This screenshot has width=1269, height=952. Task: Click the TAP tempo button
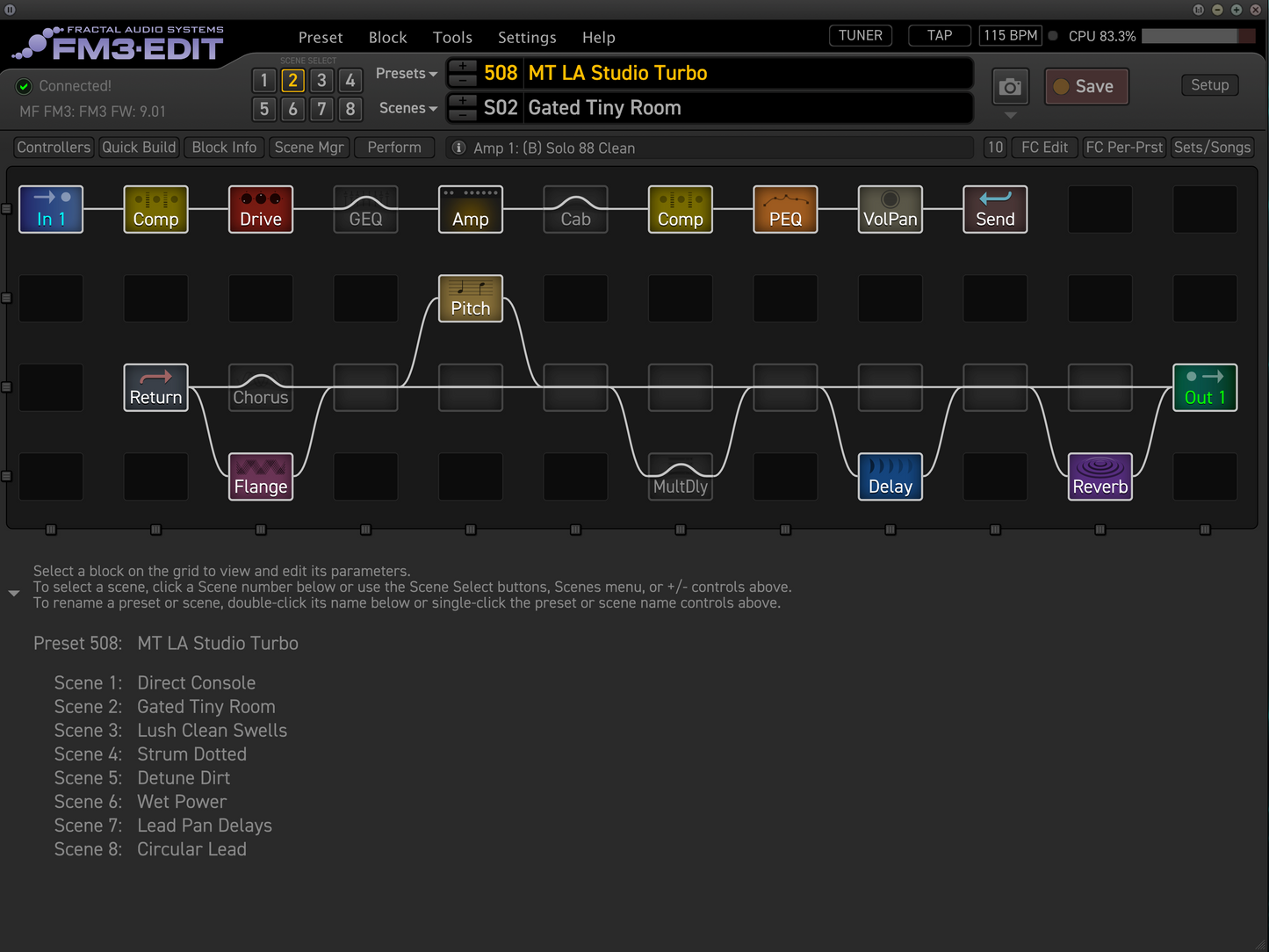coord(940,36)
